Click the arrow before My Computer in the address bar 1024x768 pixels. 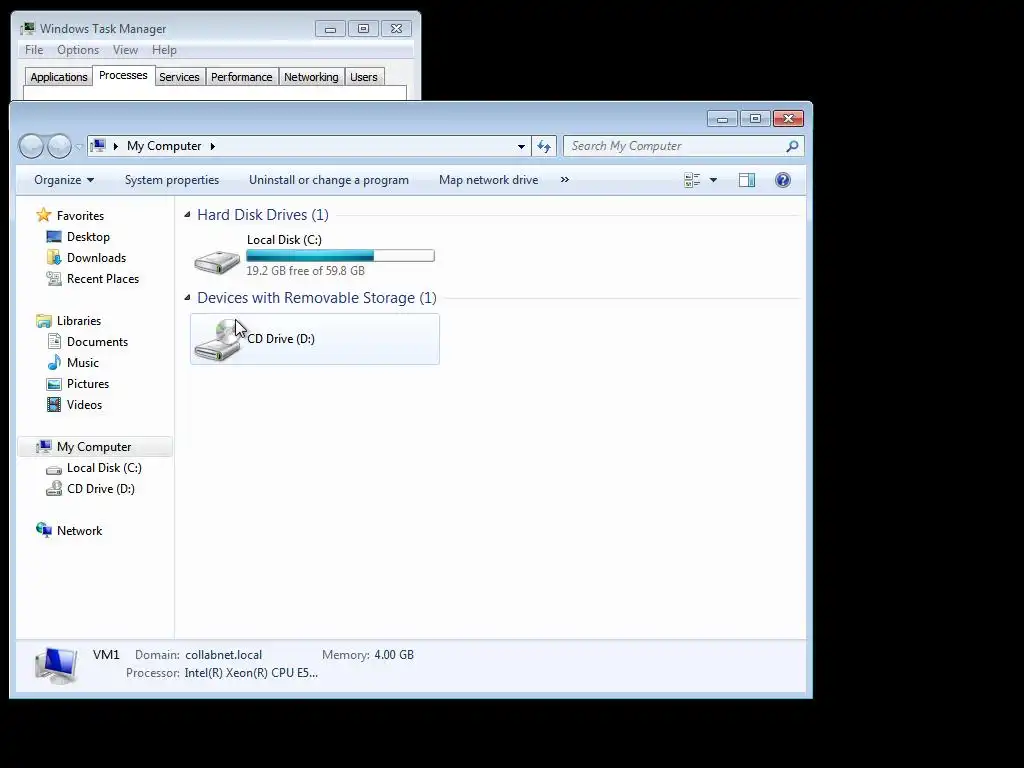point(116,146)
